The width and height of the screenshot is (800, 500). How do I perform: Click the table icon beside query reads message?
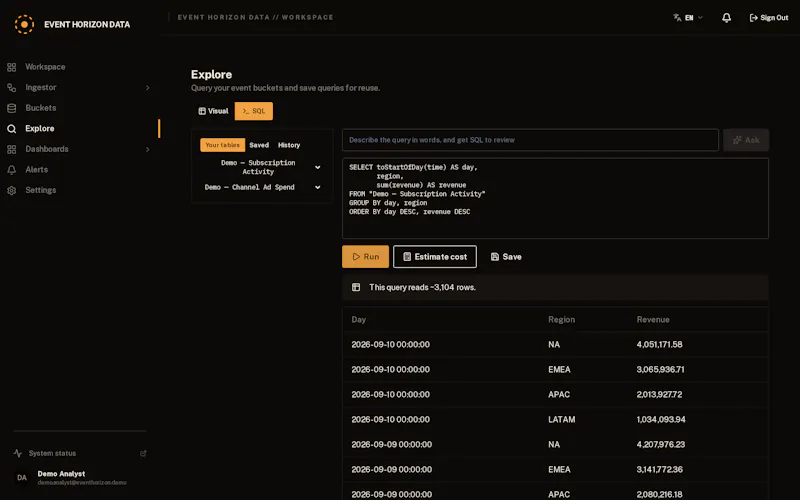[x=356, y=287]
